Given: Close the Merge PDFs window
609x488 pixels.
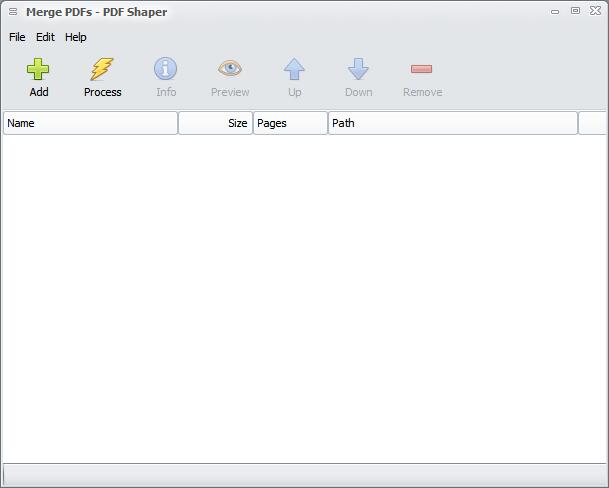Looking at the screenshot, I should (595, 10).
